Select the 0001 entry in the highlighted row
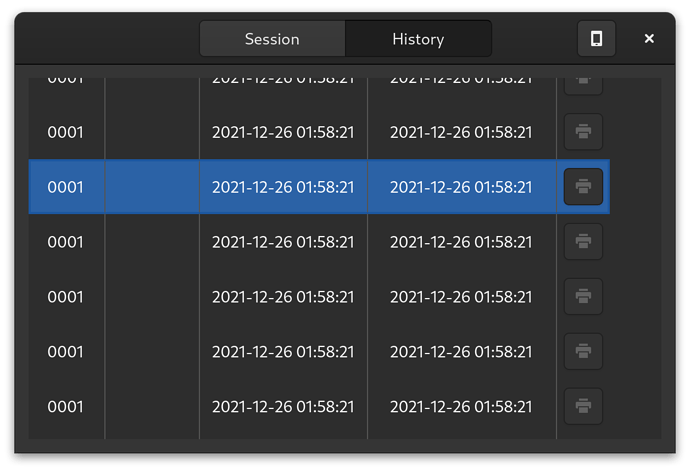 click(x=65, y=187)
